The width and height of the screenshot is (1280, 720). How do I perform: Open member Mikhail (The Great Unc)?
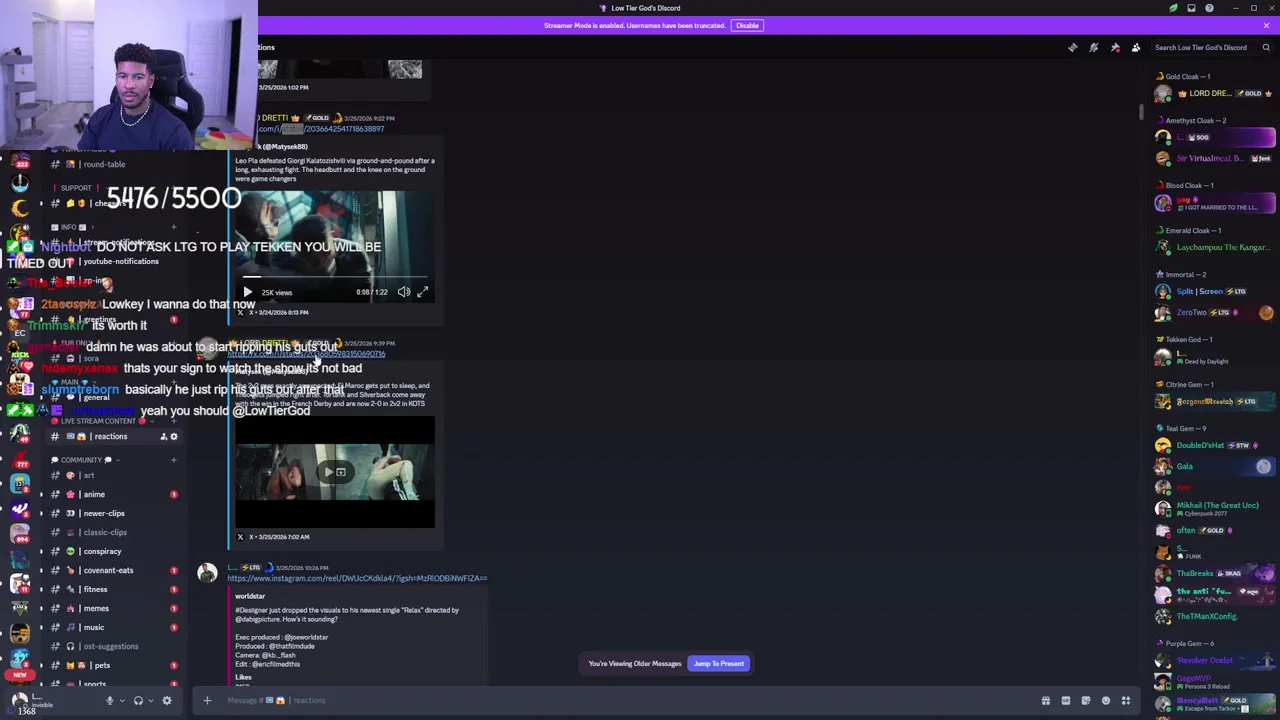pos(1214,508)
